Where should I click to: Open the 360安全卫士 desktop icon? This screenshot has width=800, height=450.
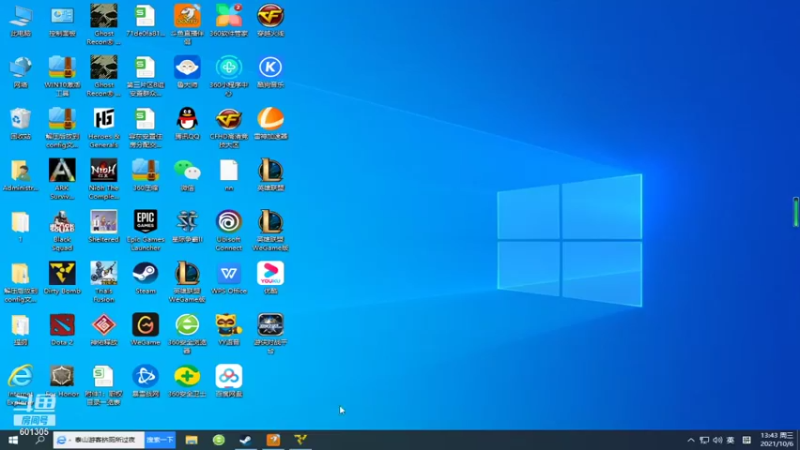point(187,382)
